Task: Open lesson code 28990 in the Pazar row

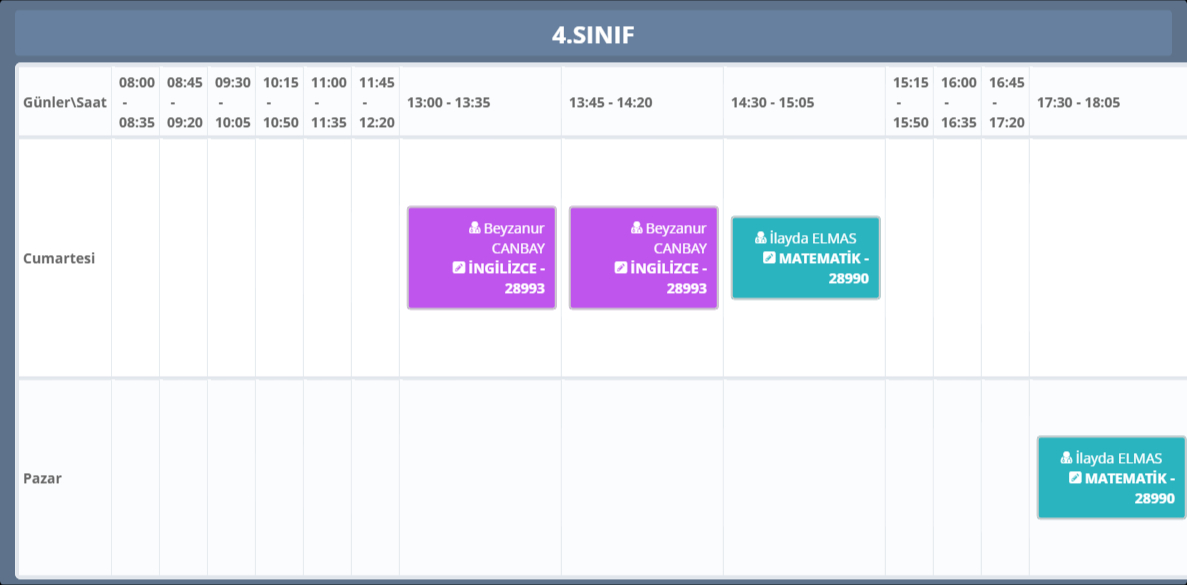Action: point(1154,498)
